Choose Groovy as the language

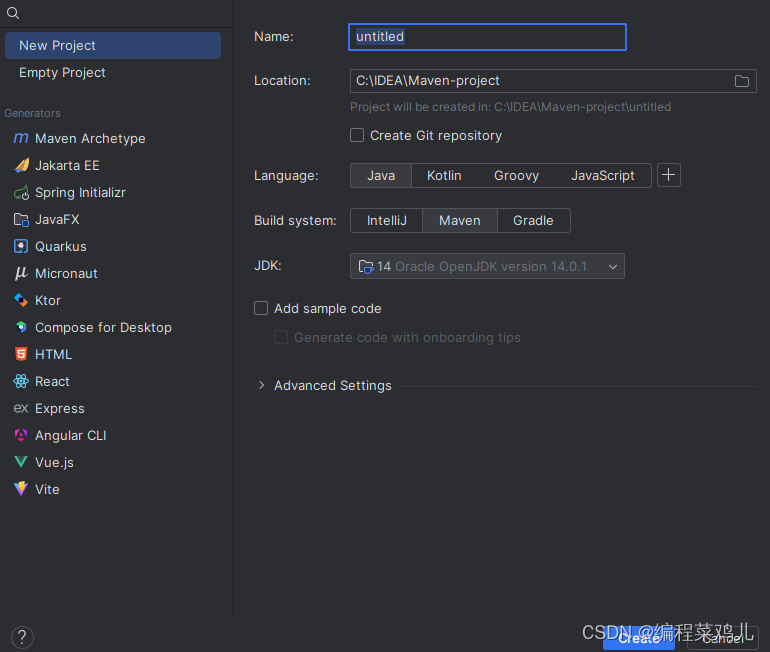pos(516,176)
